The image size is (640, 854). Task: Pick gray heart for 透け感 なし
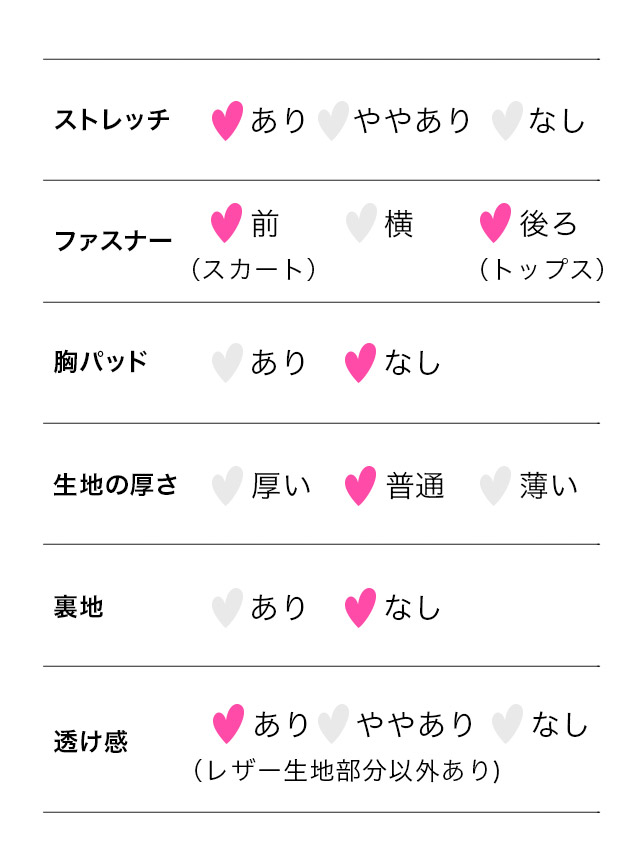tap(508, 724)
